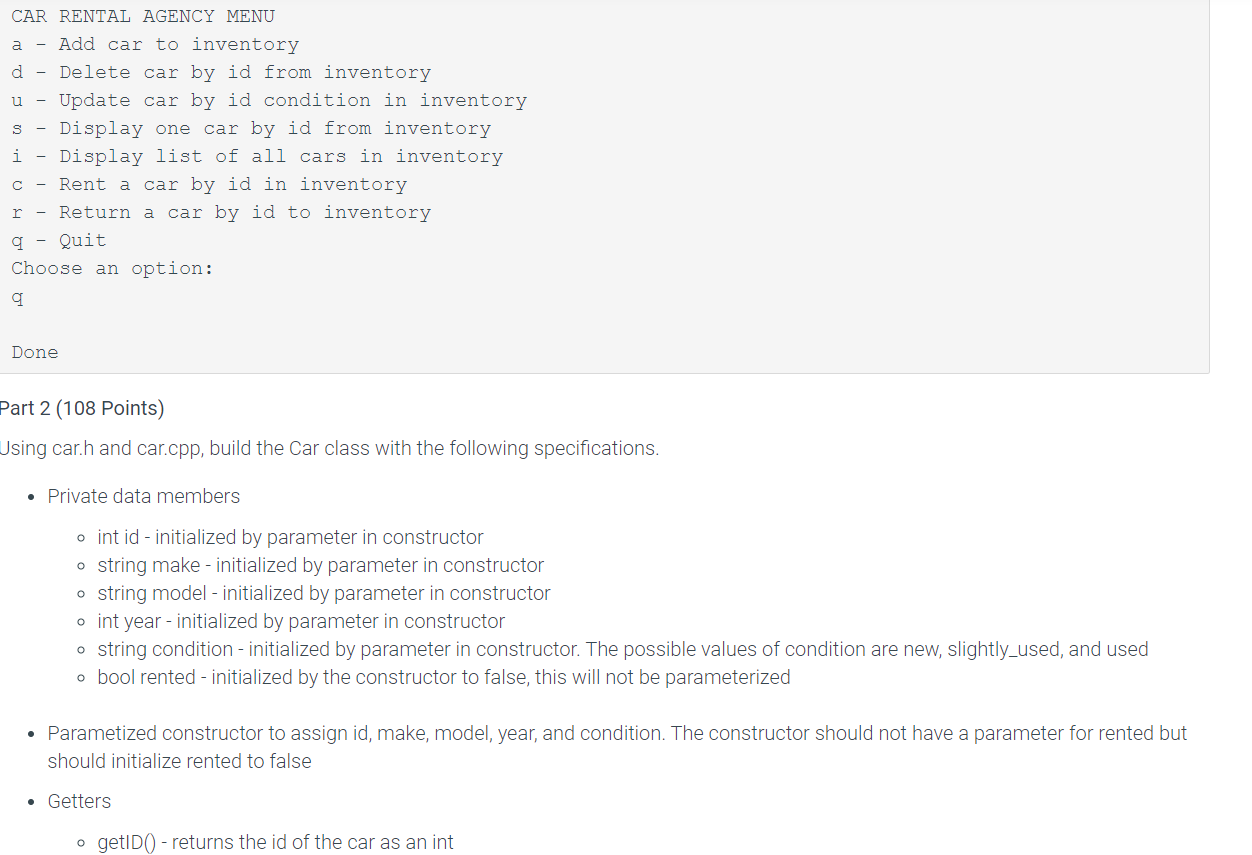
Task: Click the 'c - Rent a car by id' line
Action: click(209, 184)
